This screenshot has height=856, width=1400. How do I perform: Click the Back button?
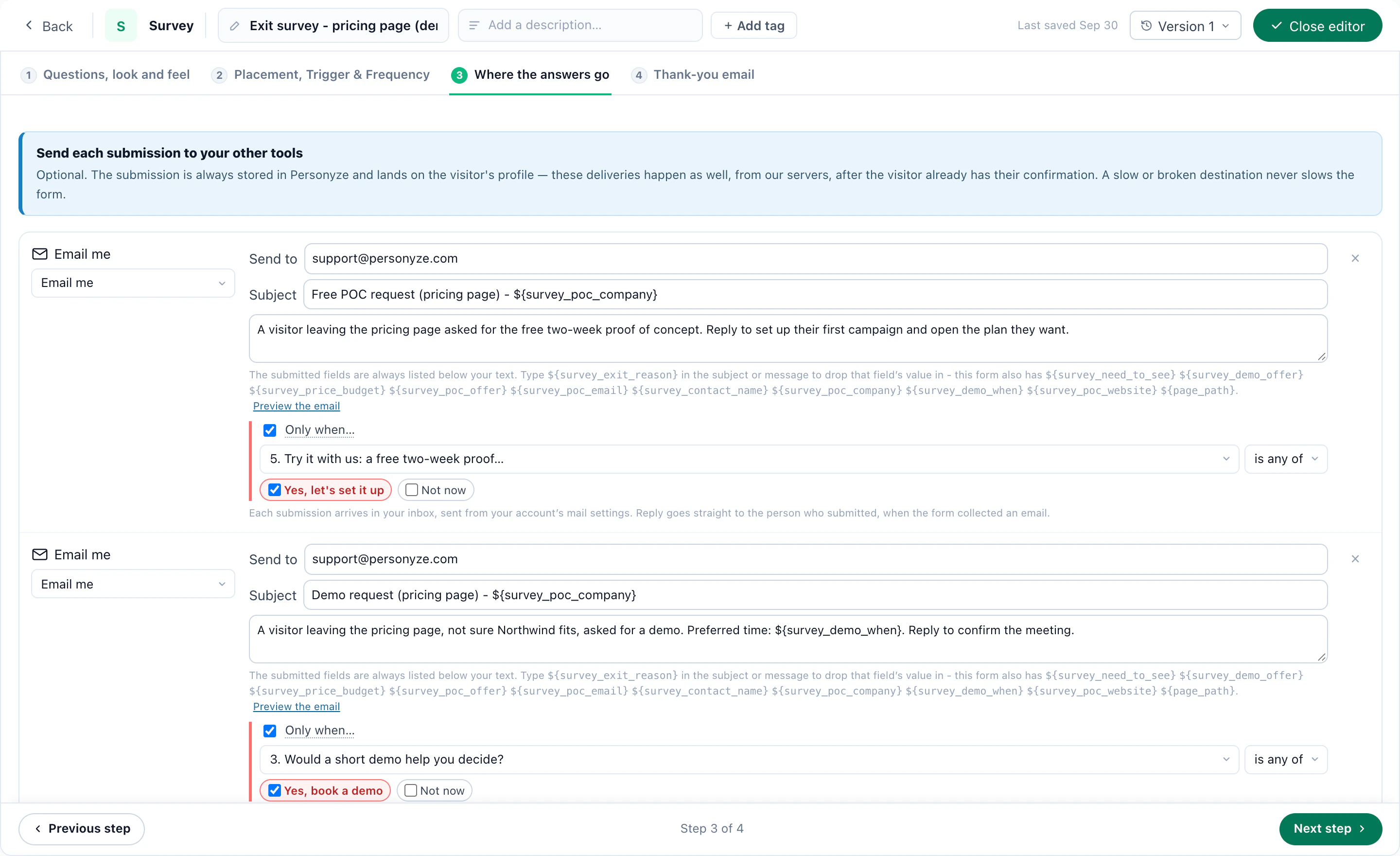pos(49,26)
